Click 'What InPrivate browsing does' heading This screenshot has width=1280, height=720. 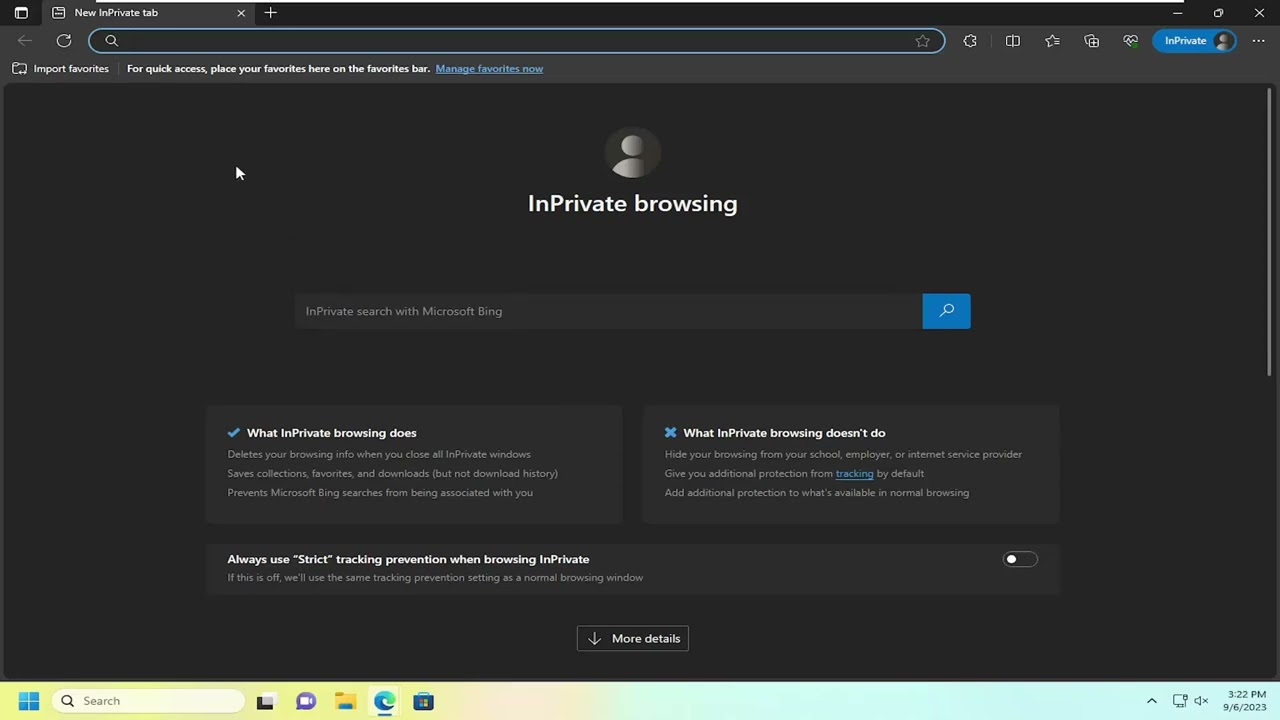tap(331, 433)
